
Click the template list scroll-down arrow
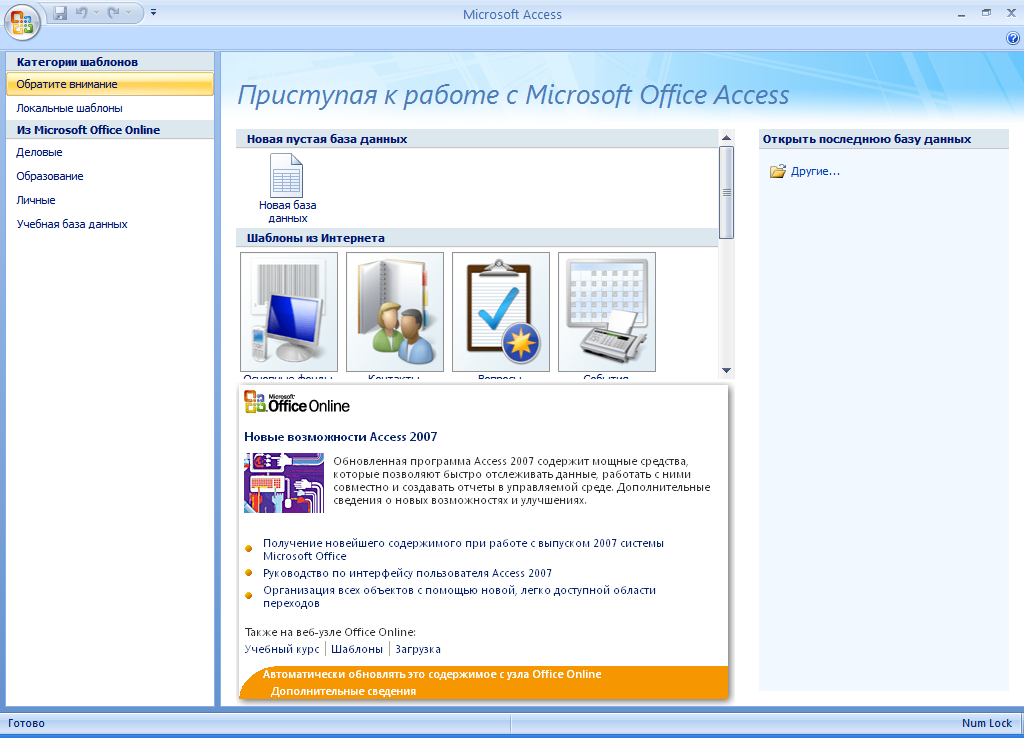tap(726, 370)
